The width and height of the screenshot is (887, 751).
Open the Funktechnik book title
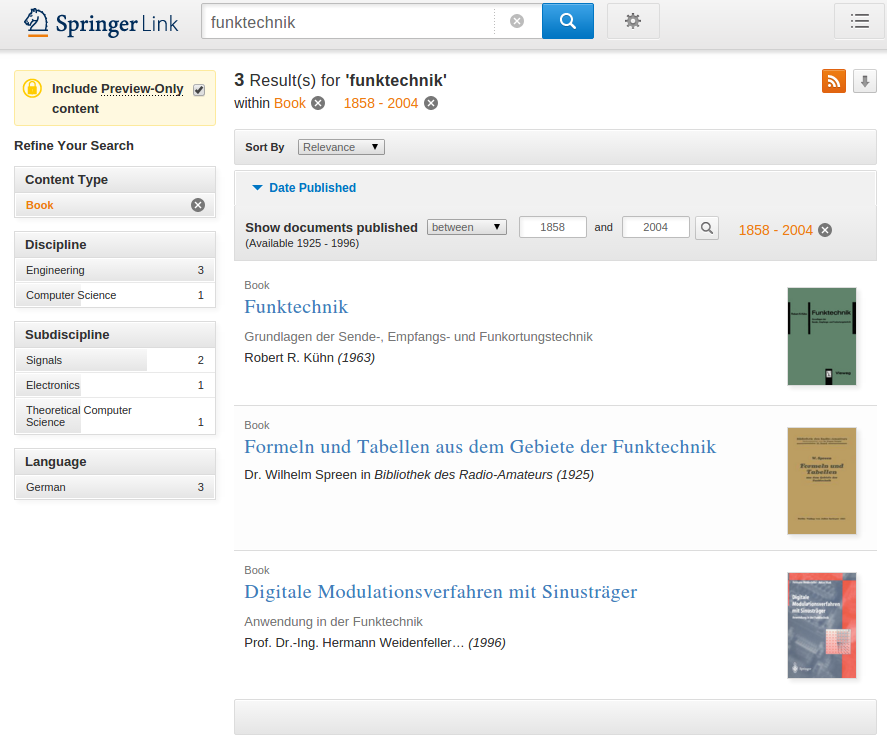(296, 307)
